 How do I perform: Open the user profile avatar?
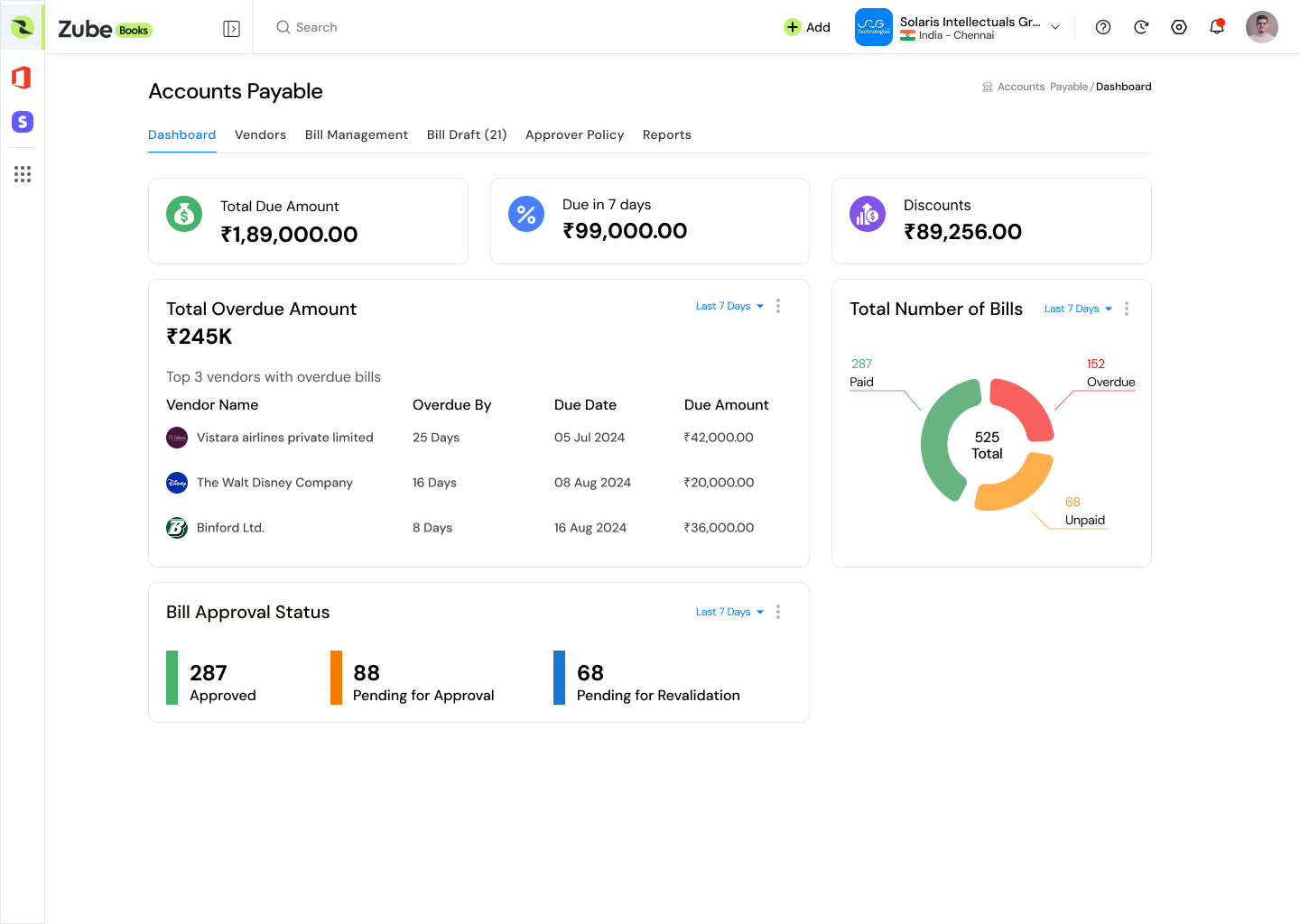click(x=1262, y=27)
